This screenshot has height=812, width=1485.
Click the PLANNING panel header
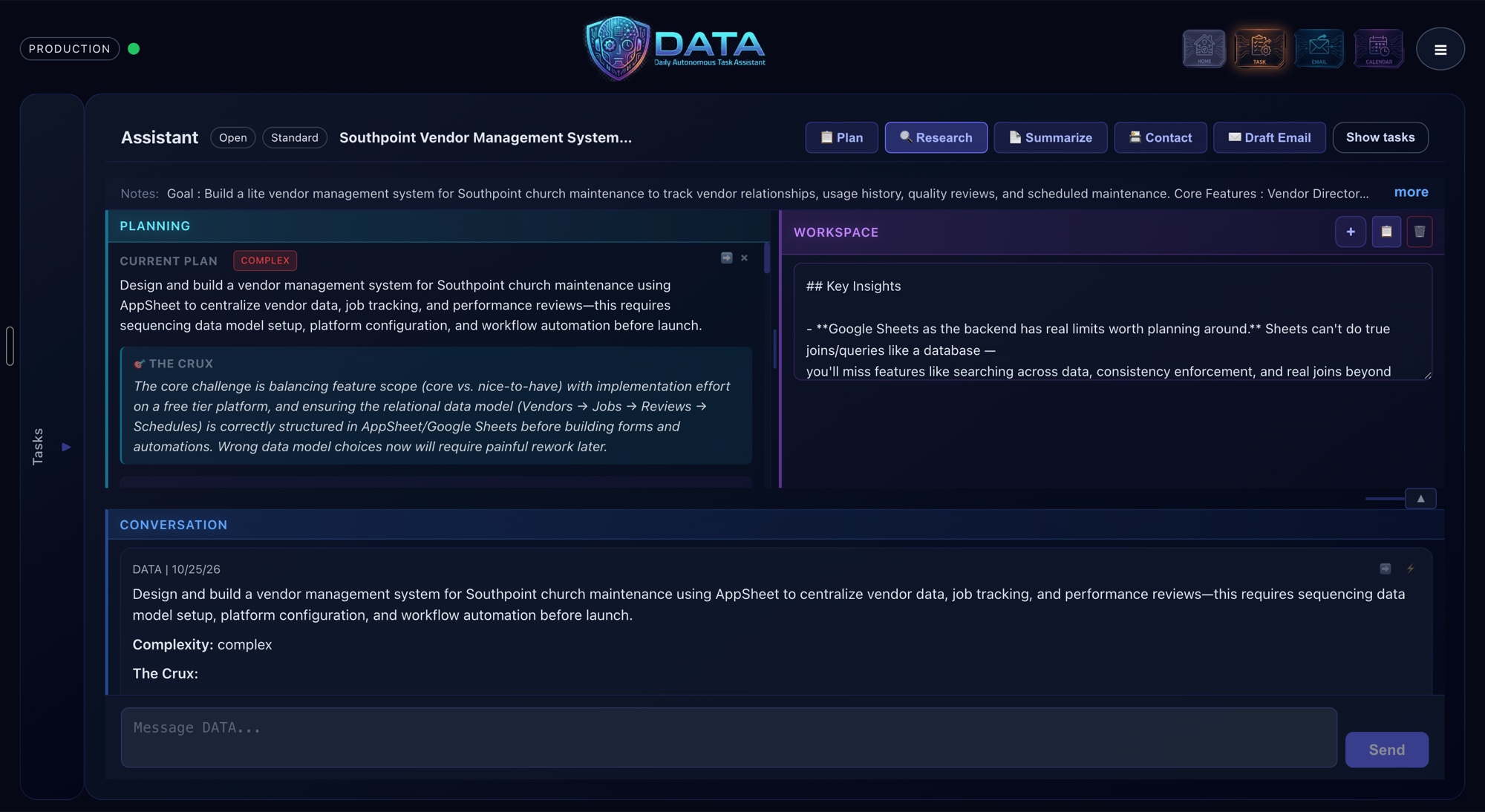438,226
